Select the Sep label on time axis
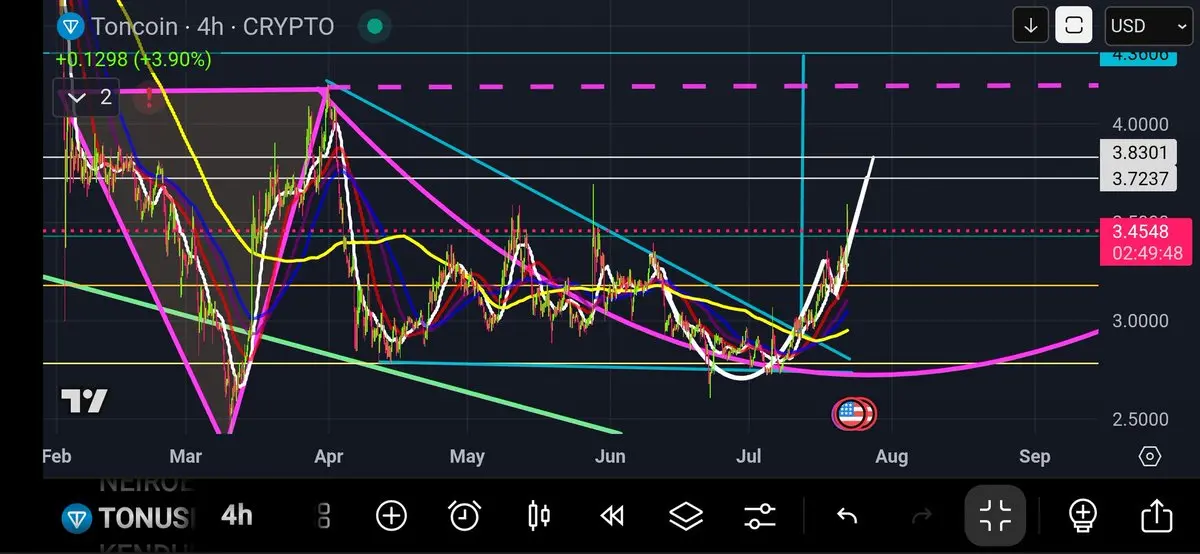 1035,457
